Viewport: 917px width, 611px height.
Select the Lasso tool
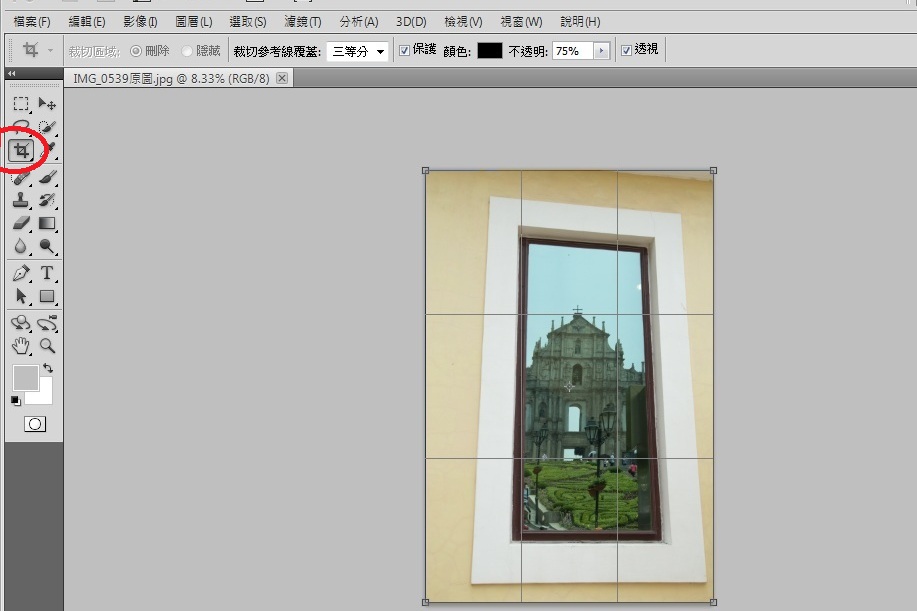click(21, 125)
